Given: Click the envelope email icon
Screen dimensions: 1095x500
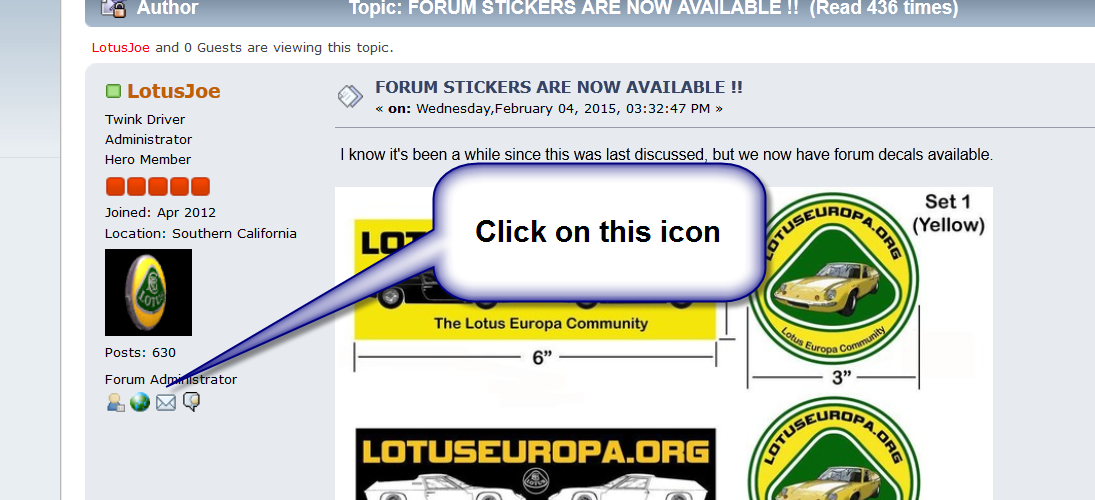Looking at the screenshot, I should 166,402.
